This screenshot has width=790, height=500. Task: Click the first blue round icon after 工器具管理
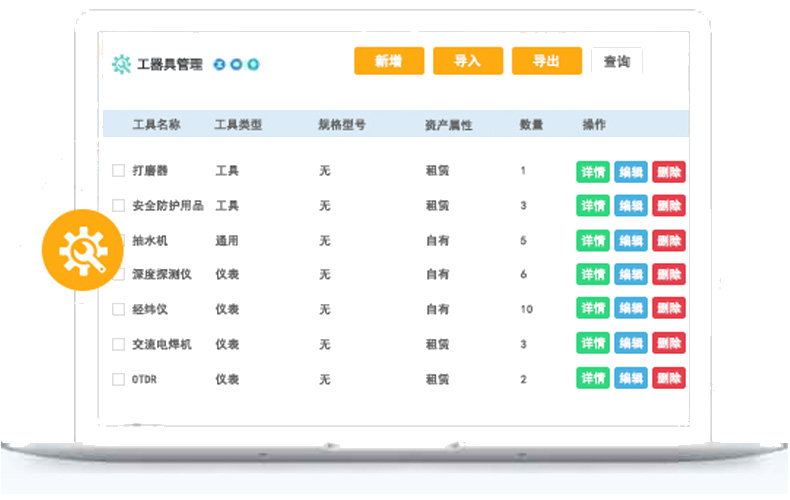219,65
